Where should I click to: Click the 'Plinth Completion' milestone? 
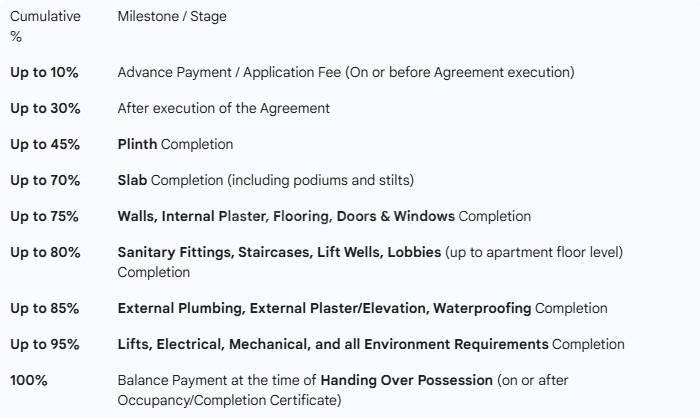click(175, 144)
